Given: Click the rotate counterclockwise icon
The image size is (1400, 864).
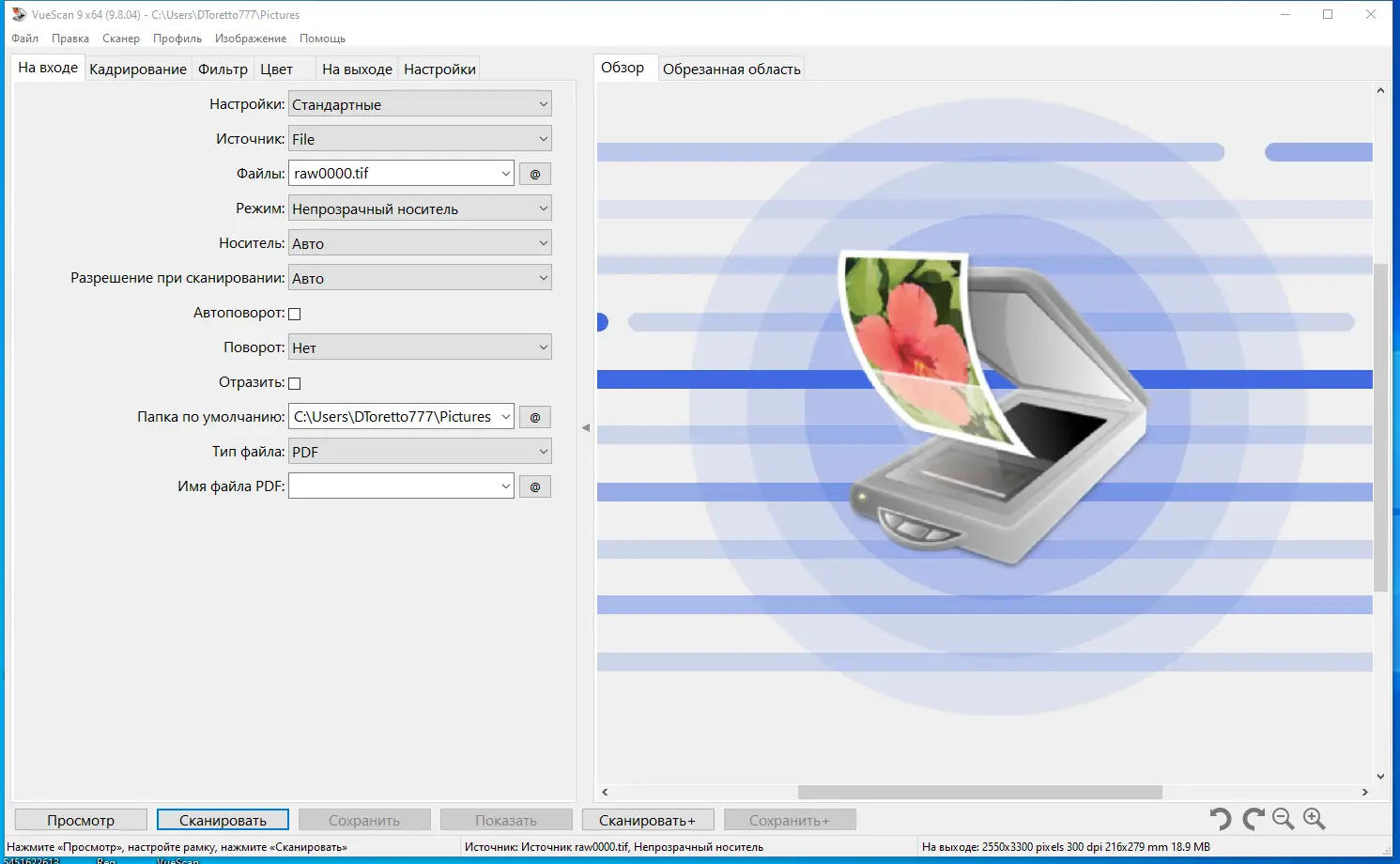Looking at the screenshot, I should click(x=1220, y=818).
